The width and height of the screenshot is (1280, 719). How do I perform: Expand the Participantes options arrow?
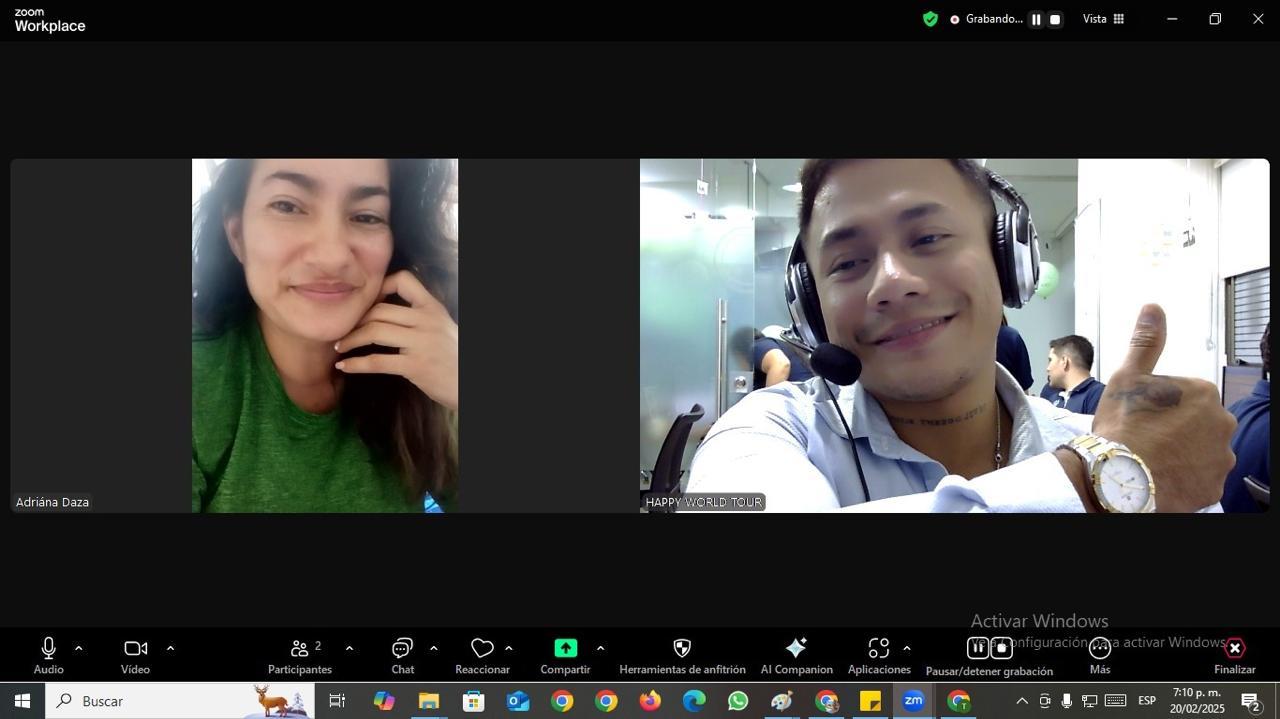point(349,648)
